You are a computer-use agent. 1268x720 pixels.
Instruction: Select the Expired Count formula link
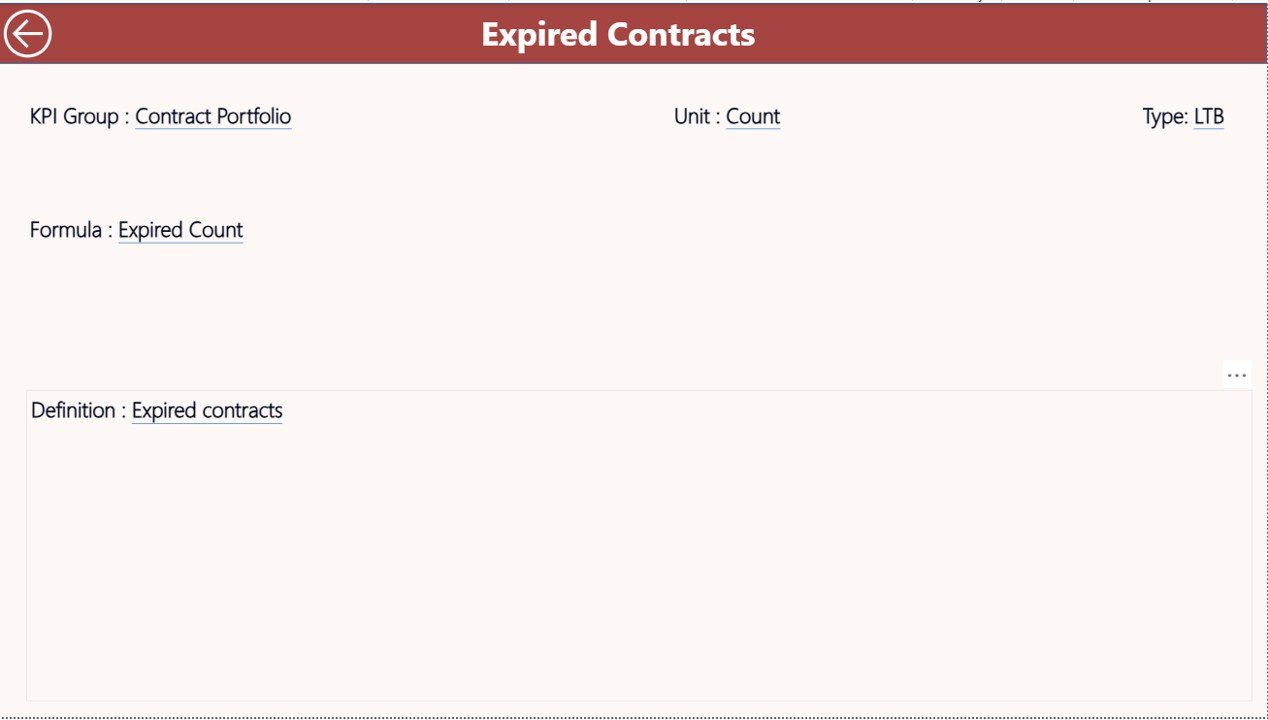[x=180, y=230]
